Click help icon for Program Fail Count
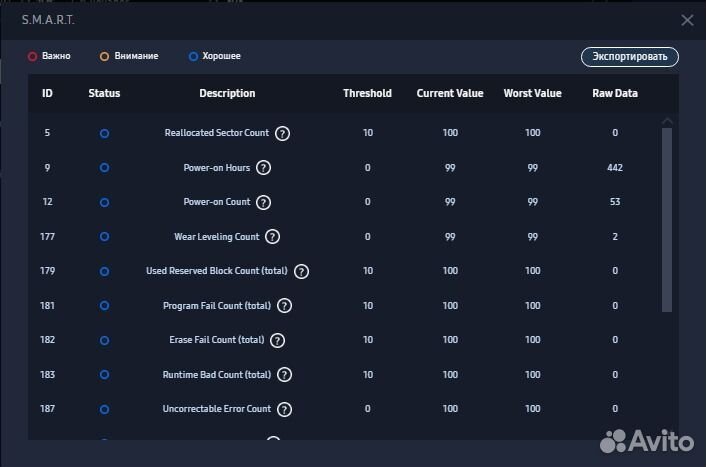This screenshot has height=467, width=706. tap(285, 306)
